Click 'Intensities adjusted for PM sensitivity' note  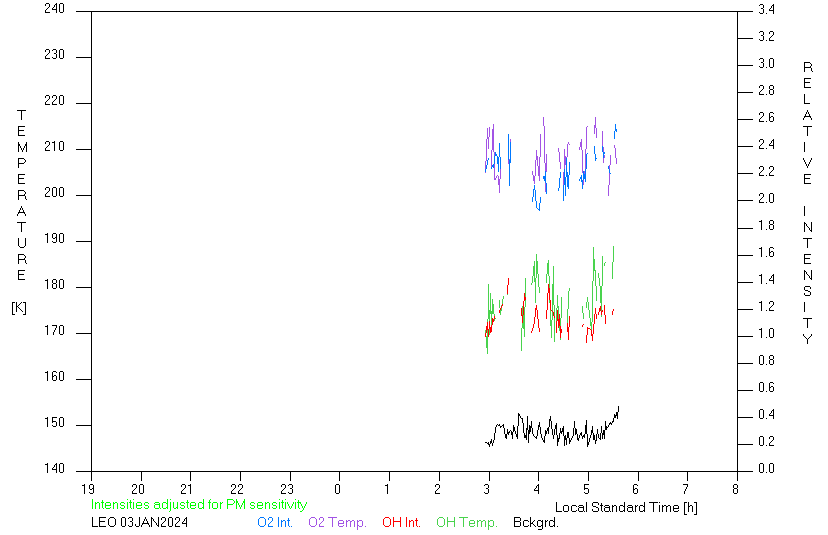point(199,504)
